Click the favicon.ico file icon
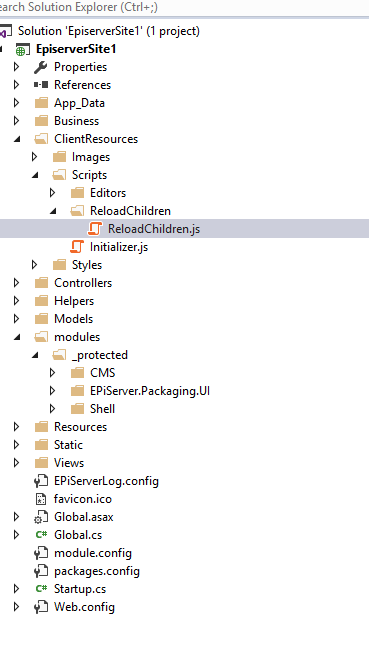Viewport: 369px width, 672px height. coord(41,499)
